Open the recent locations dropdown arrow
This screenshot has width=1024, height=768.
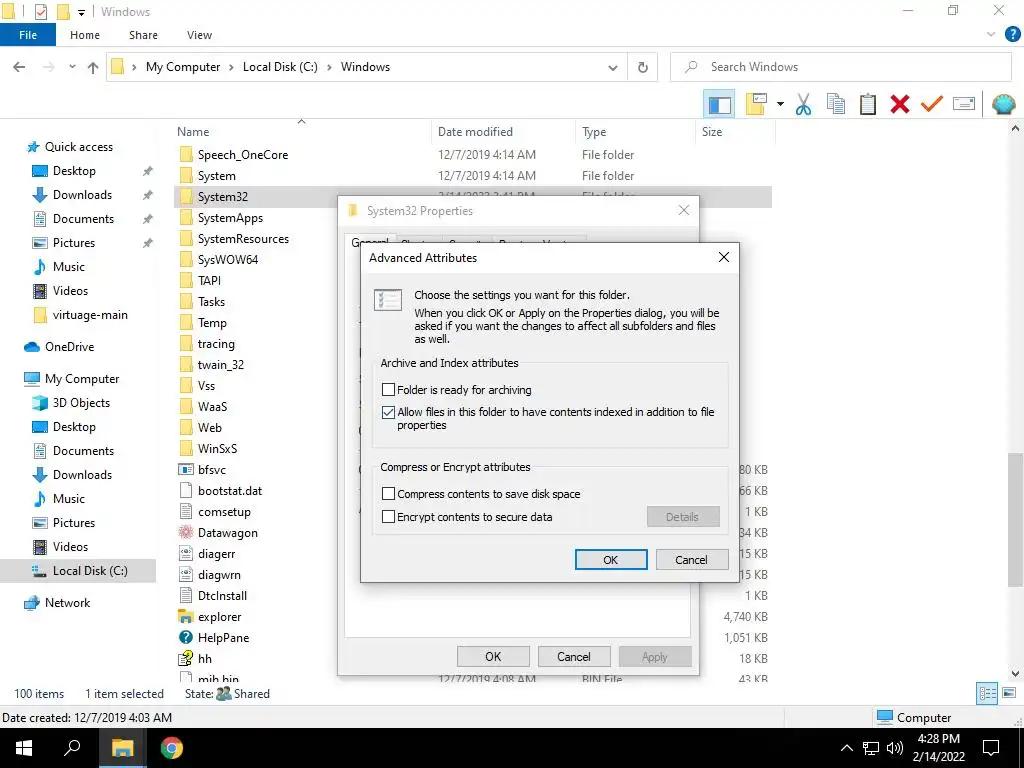[x=72, y=67]
